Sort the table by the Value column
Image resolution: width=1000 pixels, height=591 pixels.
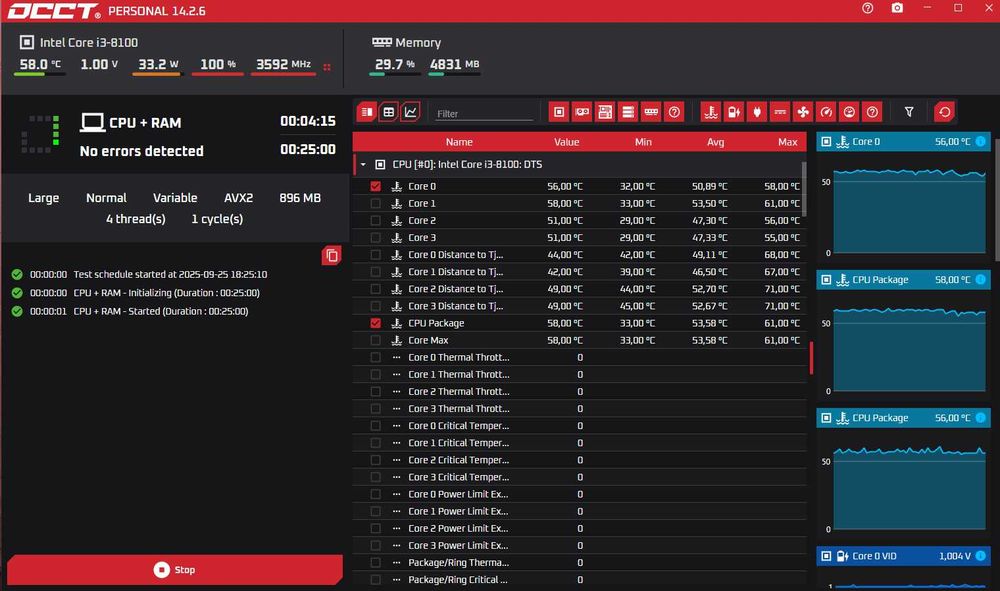(x=566, y=142)
